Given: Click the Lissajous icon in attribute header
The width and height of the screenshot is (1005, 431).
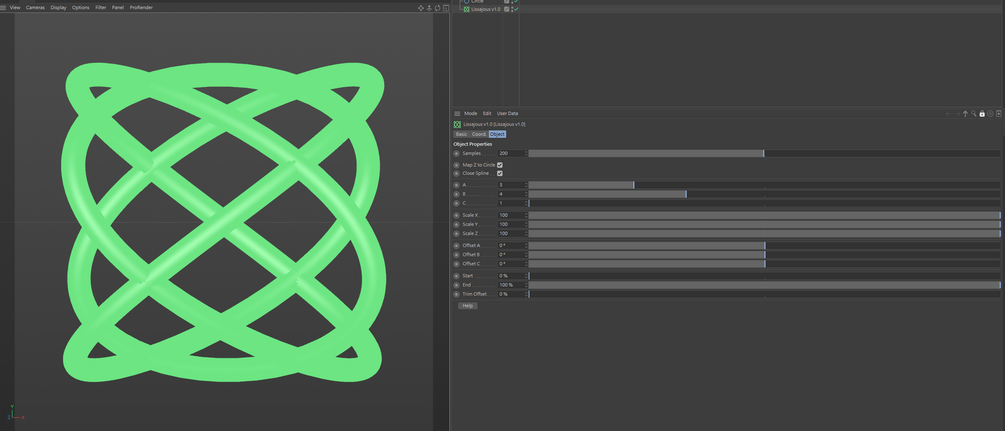Looking at the screenshot, I should [x=458, y=124].
